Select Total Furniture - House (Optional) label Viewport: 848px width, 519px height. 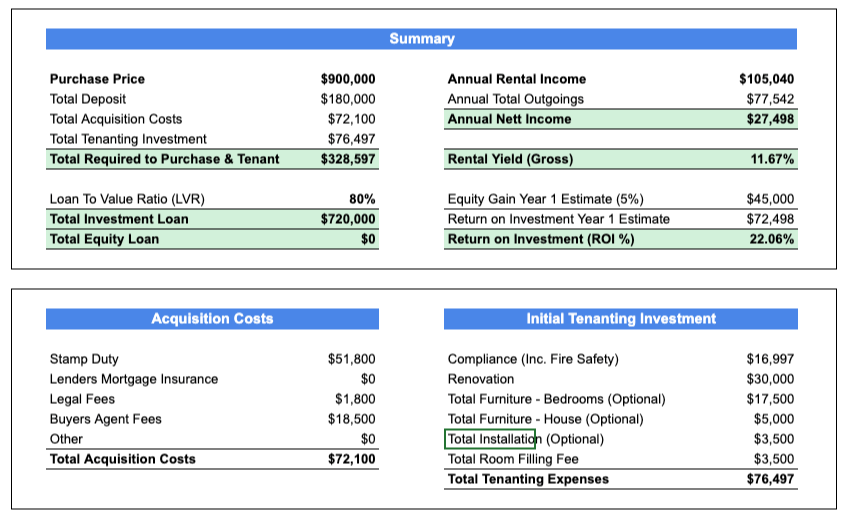tap(546, 419)
